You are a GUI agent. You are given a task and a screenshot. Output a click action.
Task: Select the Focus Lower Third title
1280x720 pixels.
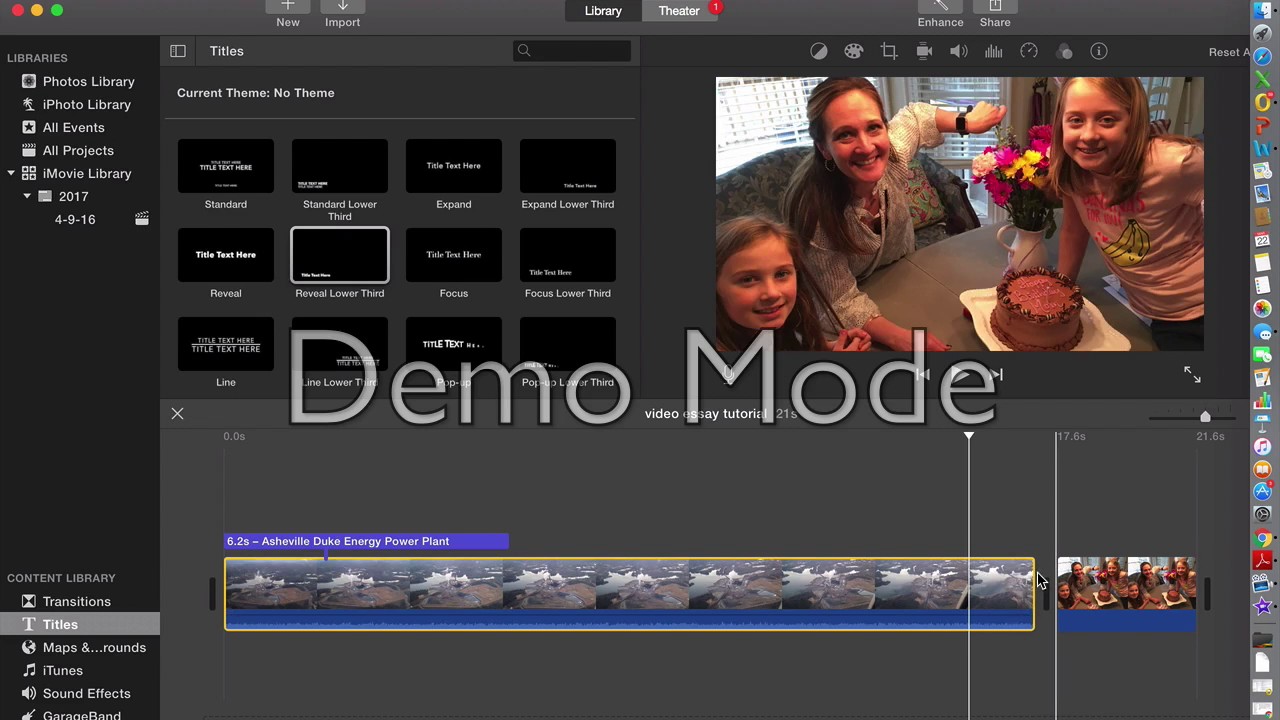[x=568, y=255]
